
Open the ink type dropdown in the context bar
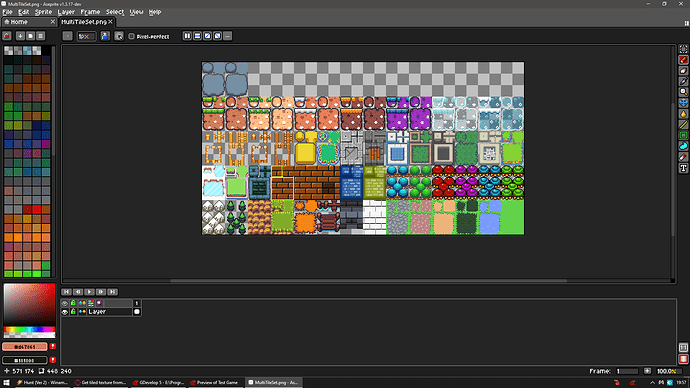(x=105, y=36)
